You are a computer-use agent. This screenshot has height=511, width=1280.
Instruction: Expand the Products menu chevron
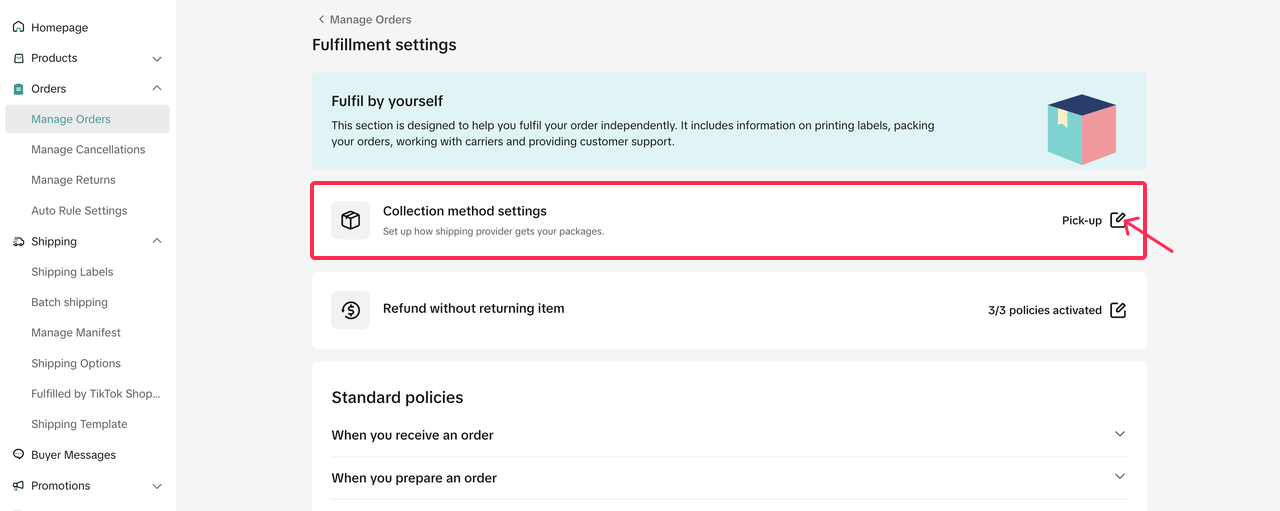(157, 59)
